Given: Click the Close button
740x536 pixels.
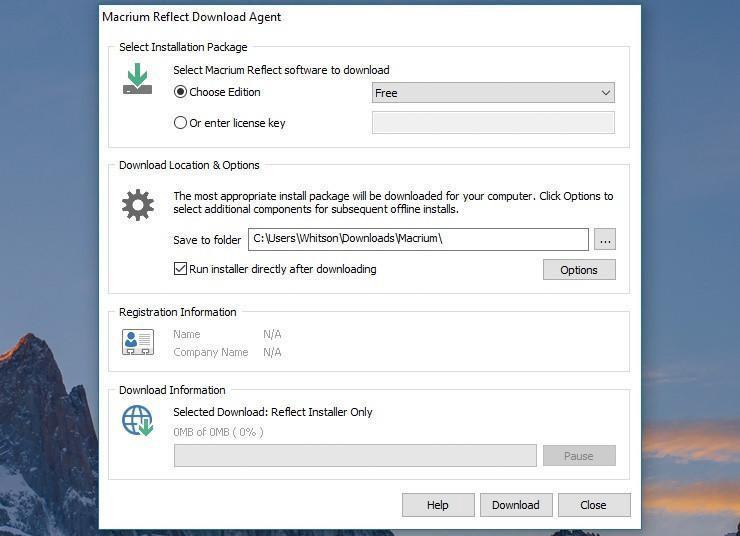Looking at the screenshot, I should click(x=594, y=505).
